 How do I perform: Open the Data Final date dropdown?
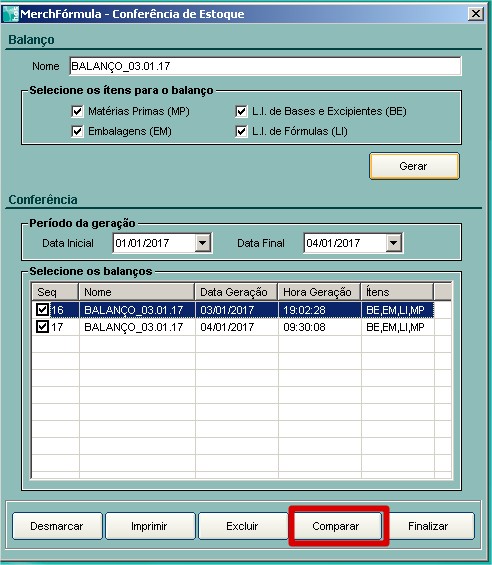(x=394, y=243)
